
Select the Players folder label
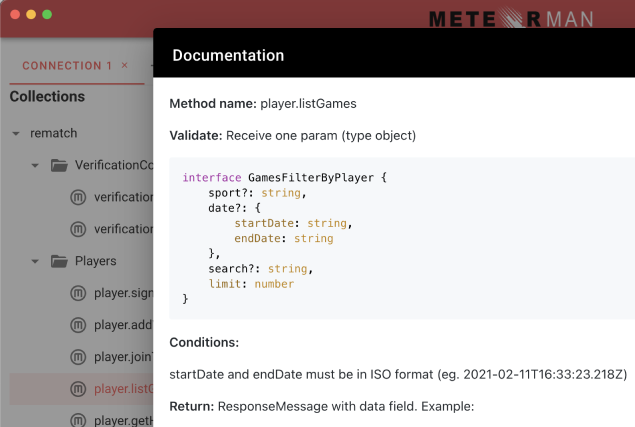96,261
